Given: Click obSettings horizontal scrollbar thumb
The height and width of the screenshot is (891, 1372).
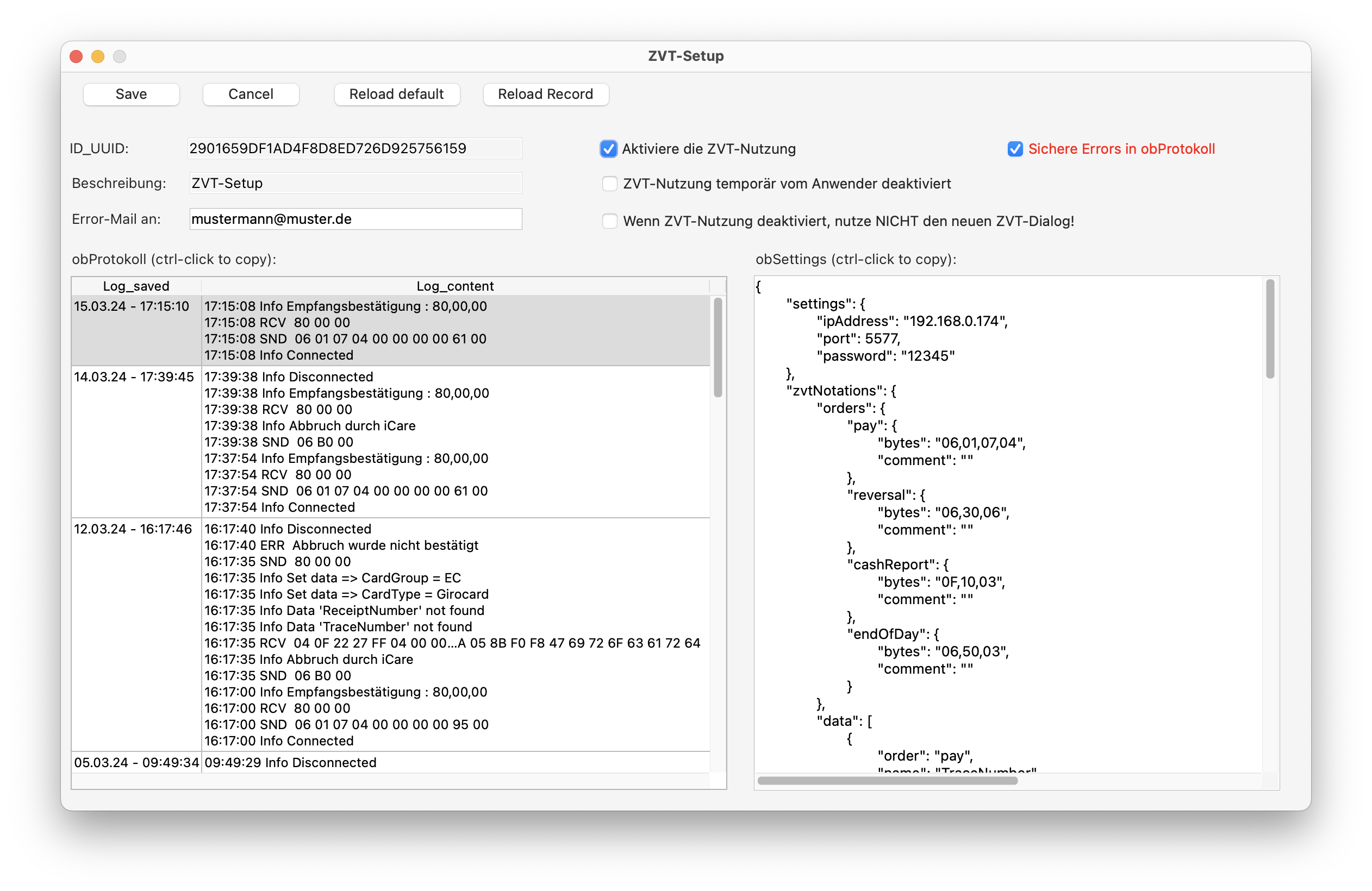Looking at the screenshot, I should point(887,780).
